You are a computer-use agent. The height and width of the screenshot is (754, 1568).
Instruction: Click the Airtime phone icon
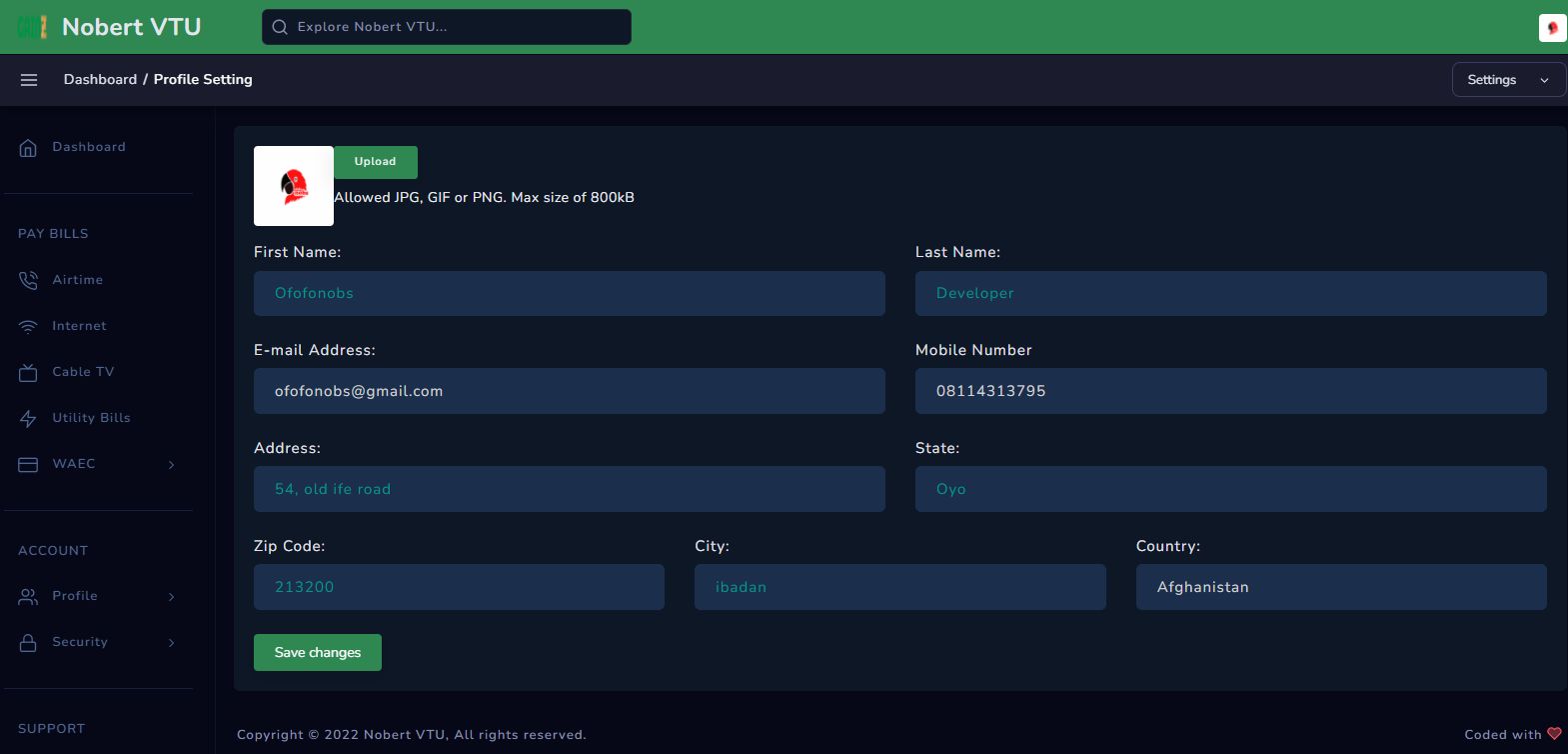click(x=28, y=280)
